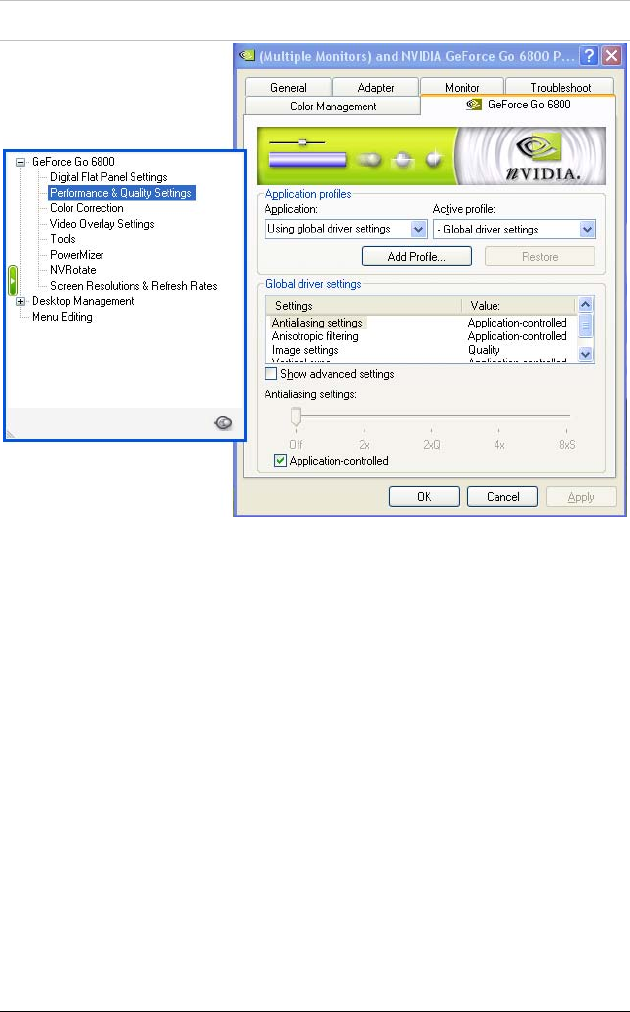The height and width of the screenshot is (1012, 630).
Task: Click the Cancel button
Action: coord(503,496)
